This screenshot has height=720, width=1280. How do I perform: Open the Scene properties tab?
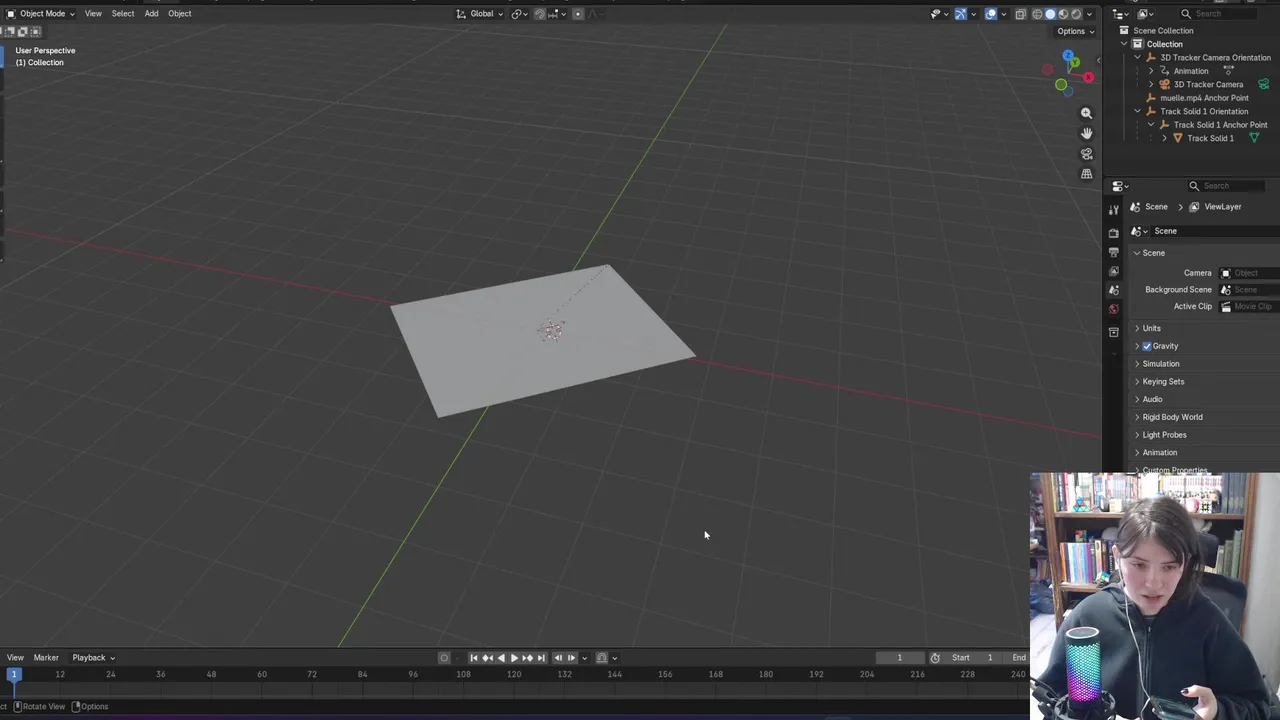[x=1114, y=290]
